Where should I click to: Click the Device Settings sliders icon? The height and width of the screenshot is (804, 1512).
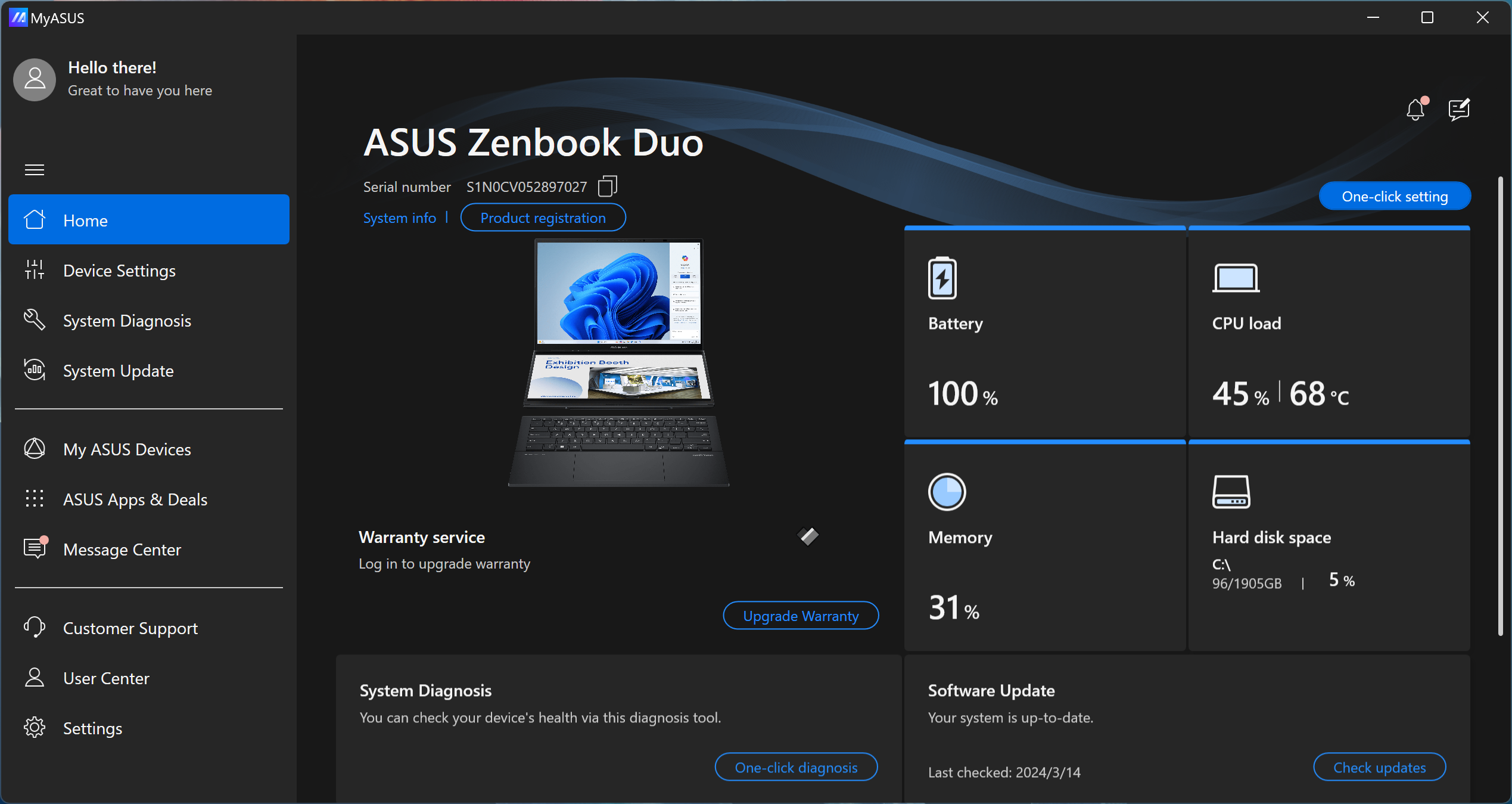[x=35, y=269]
